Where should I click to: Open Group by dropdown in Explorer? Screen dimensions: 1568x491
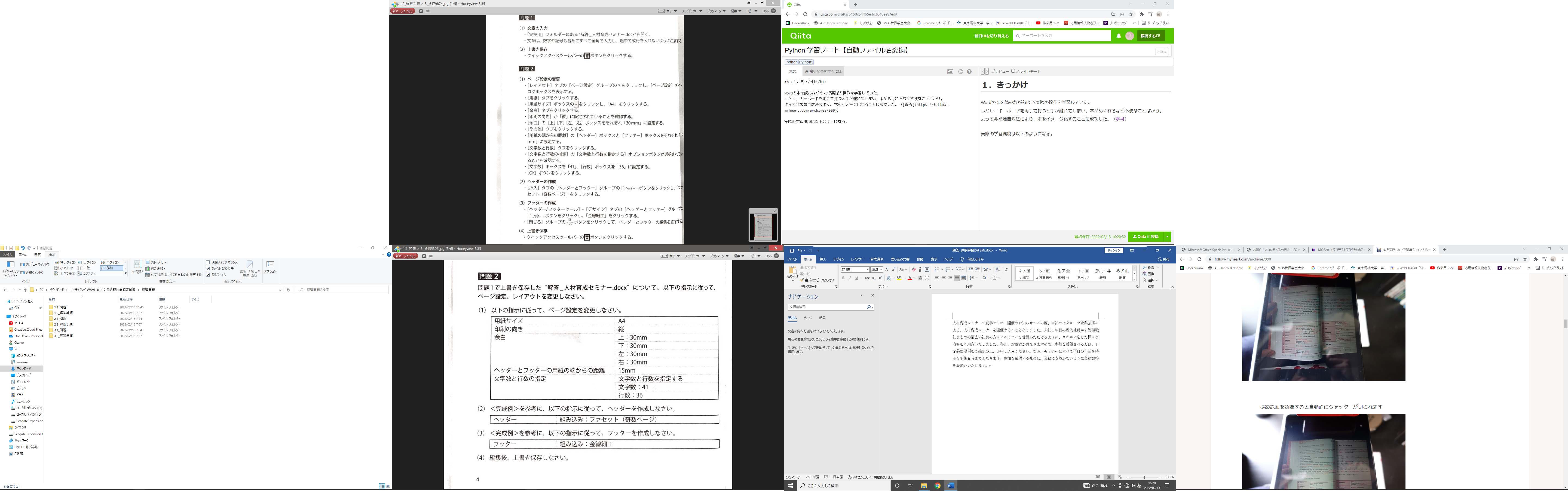[156, 262]
